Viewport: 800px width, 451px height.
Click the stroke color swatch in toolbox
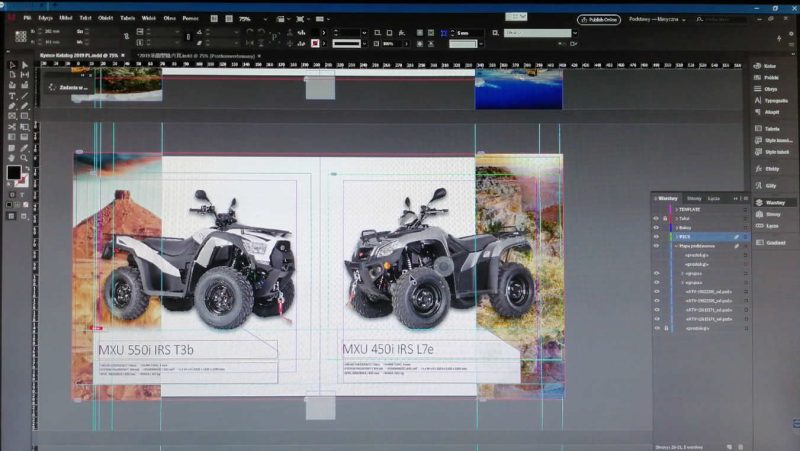(x=21, y=181)
